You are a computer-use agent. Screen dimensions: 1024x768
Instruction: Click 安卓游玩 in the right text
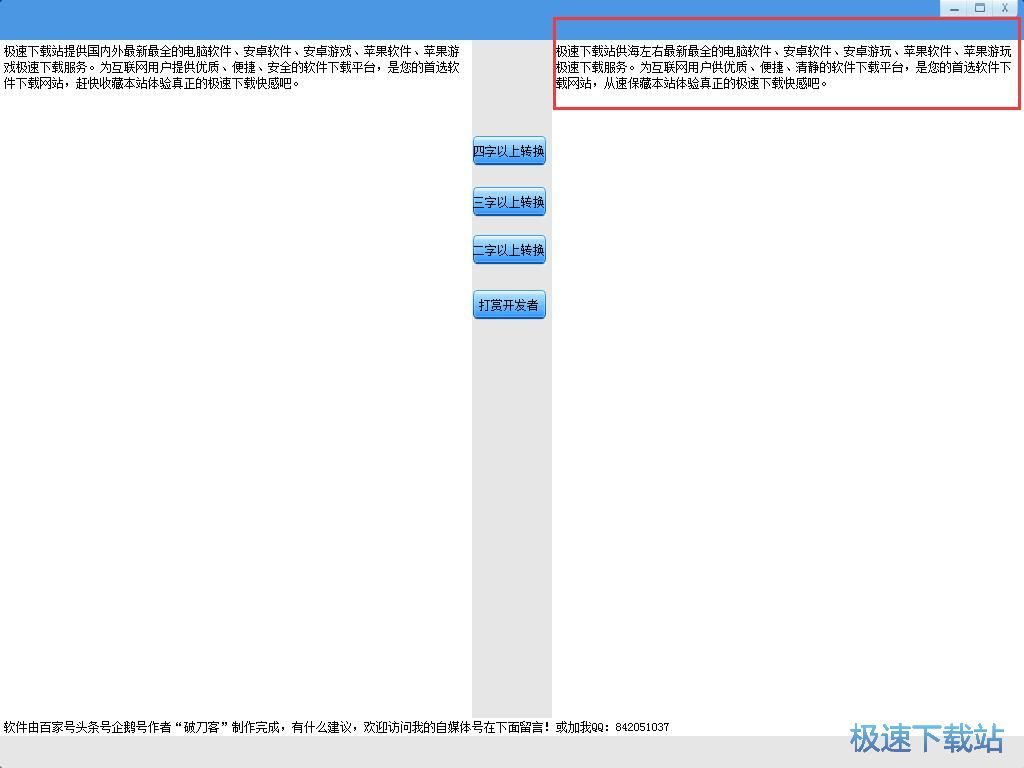(x=867, y=51)
